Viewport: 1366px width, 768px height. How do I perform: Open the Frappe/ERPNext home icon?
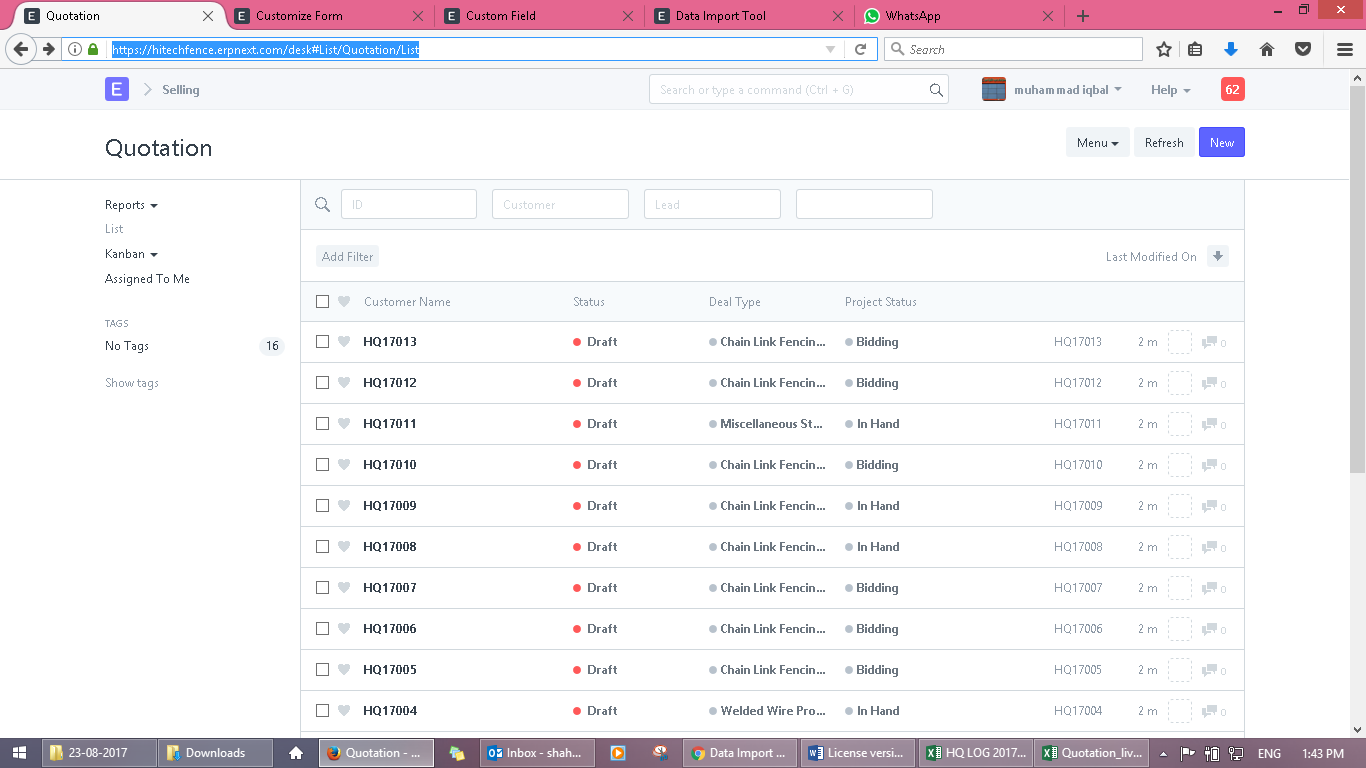point(117,89)
